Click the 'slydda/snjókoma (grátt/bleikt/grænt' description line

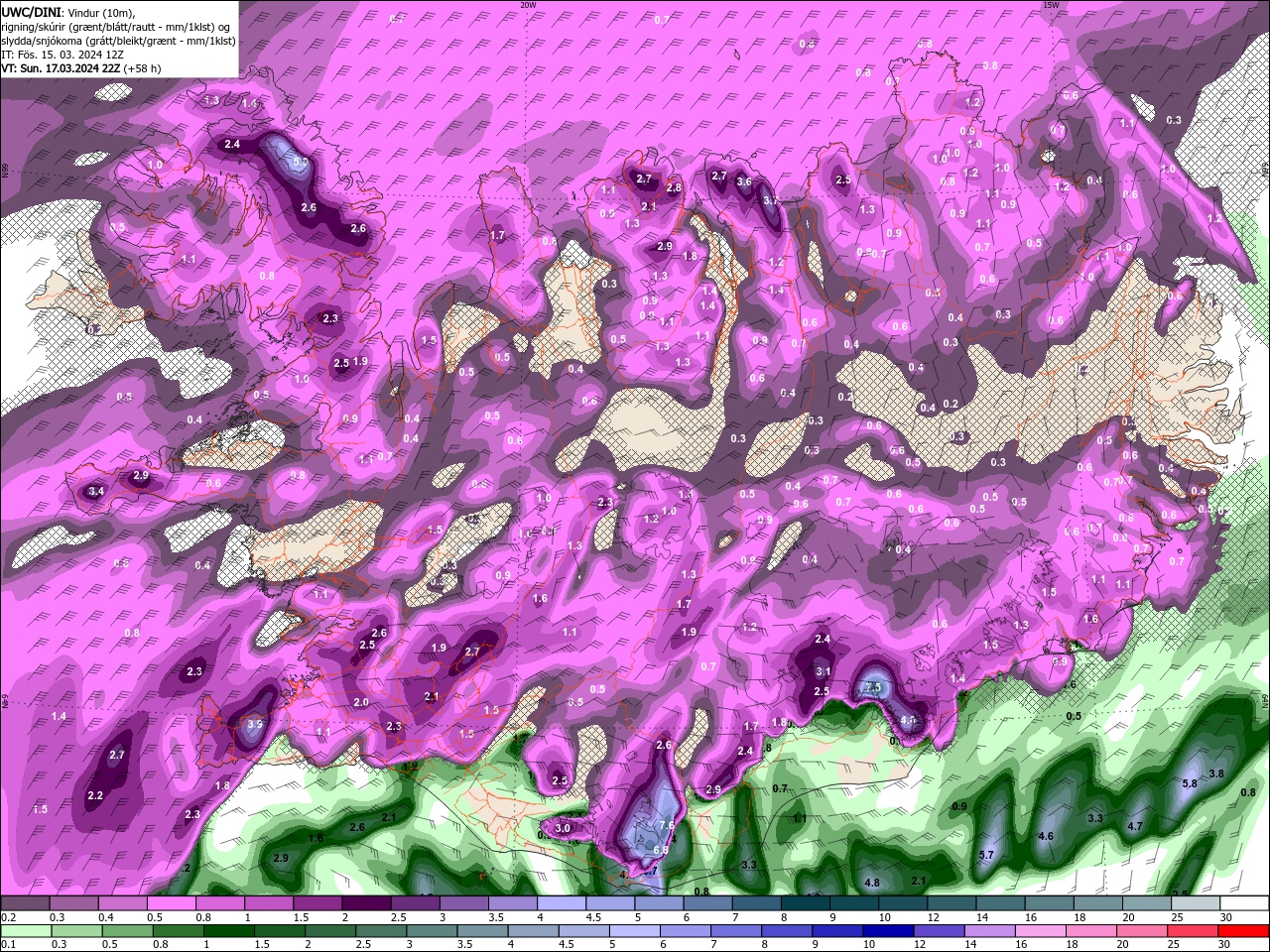click(x=118, y=41)
